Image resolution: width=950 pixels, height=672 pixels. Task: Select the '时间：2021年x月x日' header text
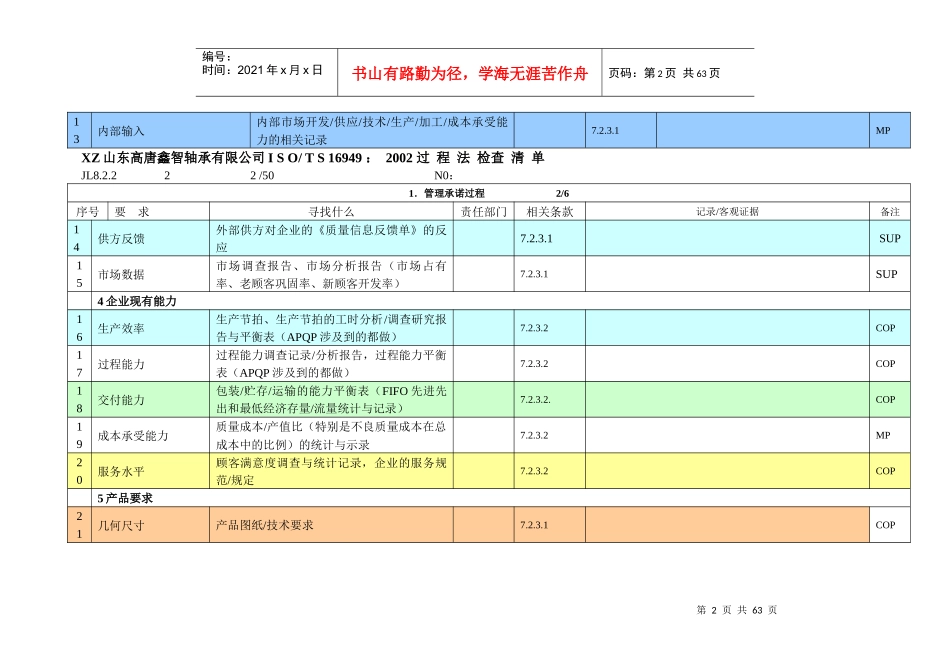coord(262,70)
